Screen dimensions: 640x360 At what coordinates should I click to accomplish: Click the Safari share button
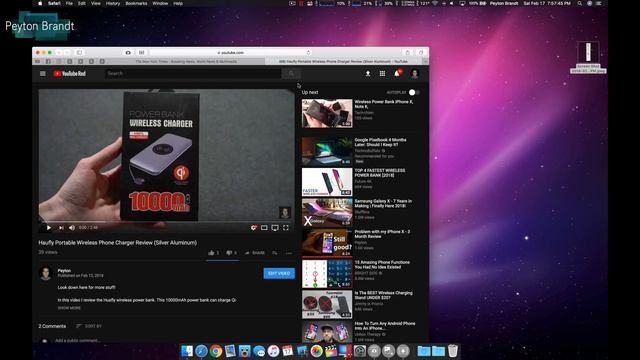point(407,53)
